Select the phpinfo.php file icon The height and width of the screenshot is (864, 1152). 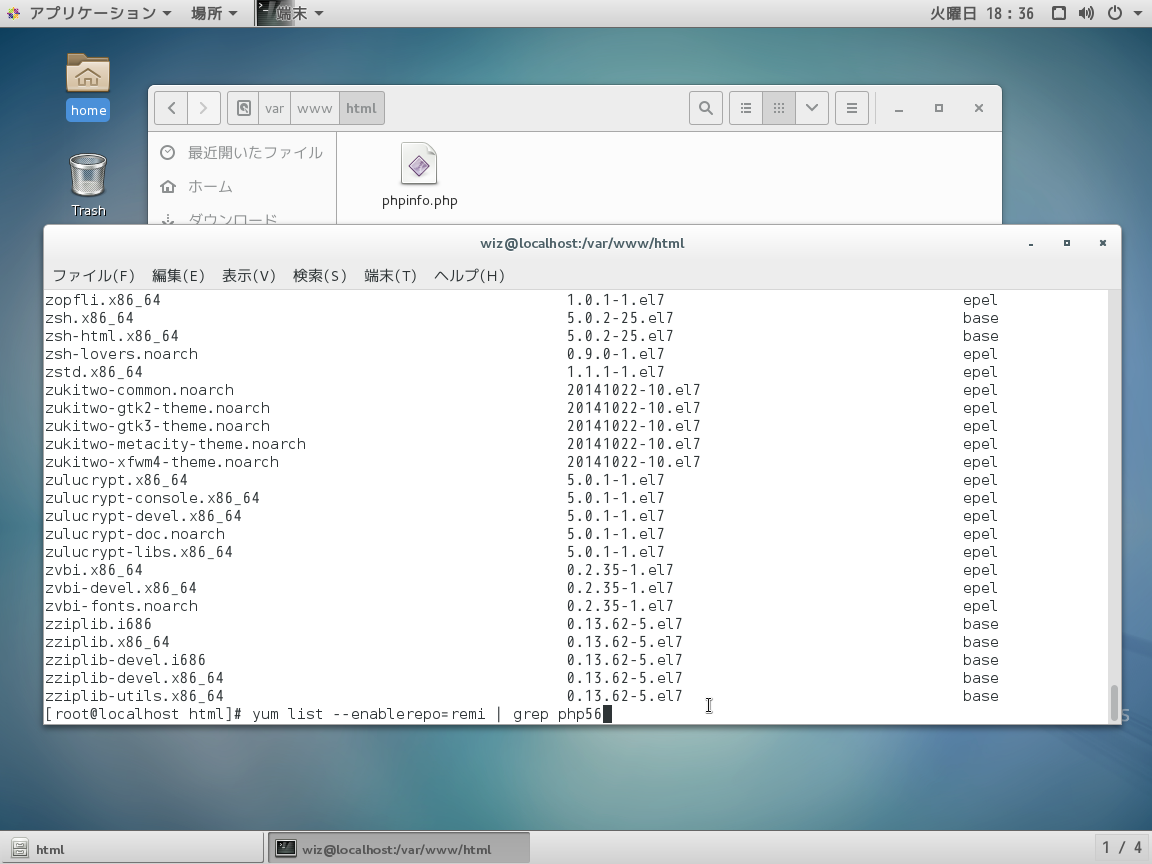[x=419, y=165]
